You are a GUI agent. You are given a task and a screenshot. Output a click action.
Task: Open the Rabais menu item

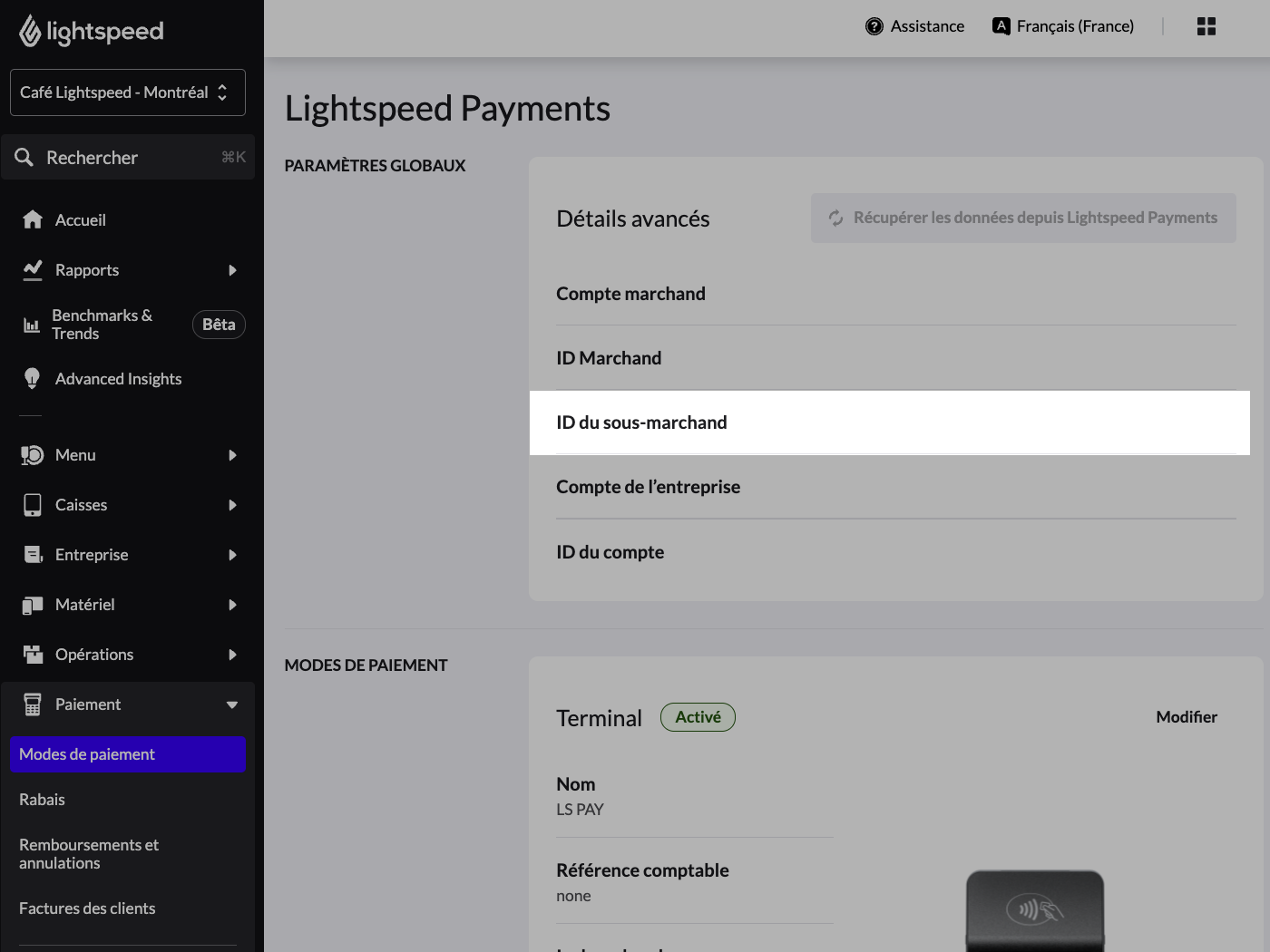click(x=42, y=799)
